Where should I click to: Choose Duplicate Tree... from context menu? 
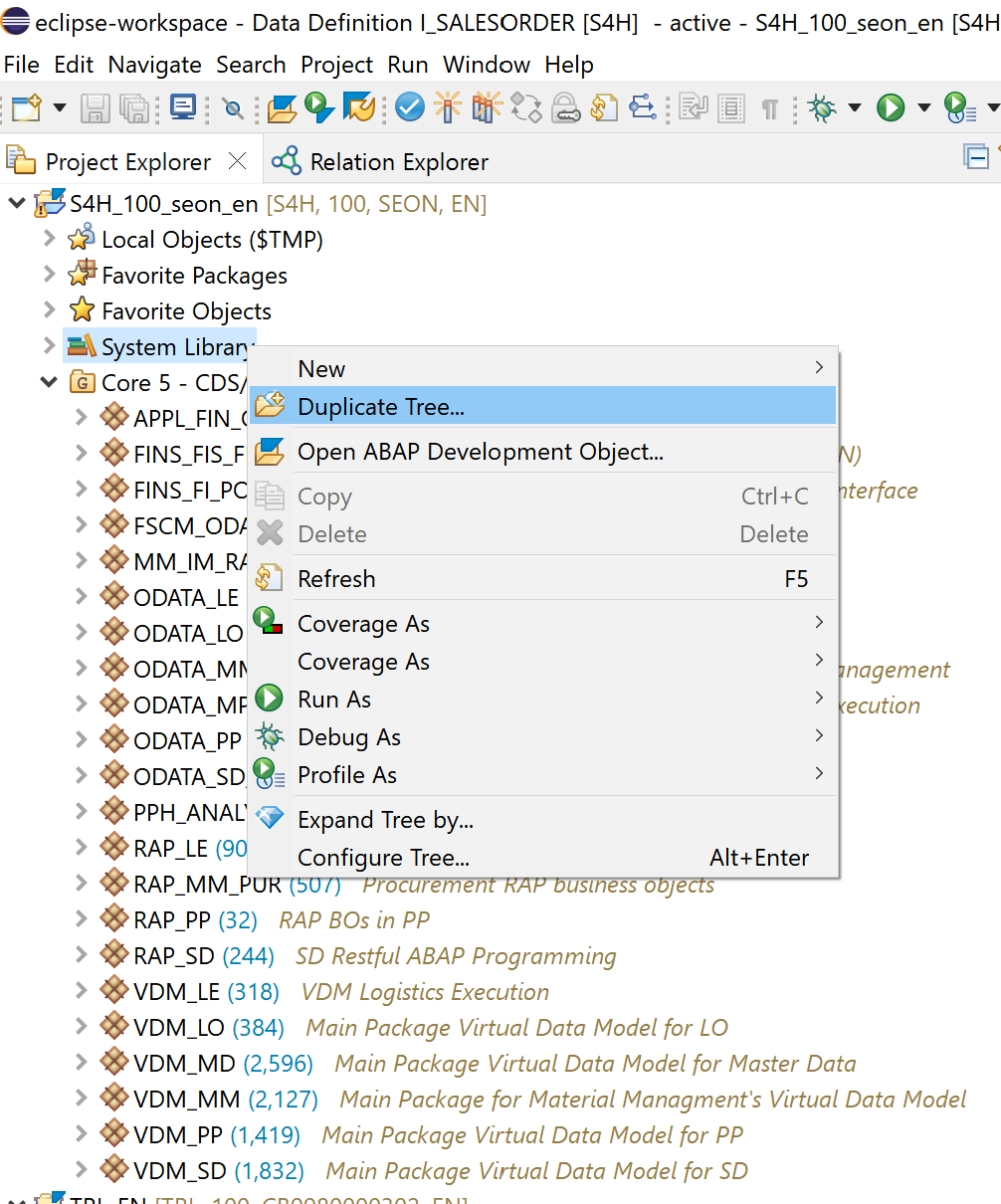542,406
